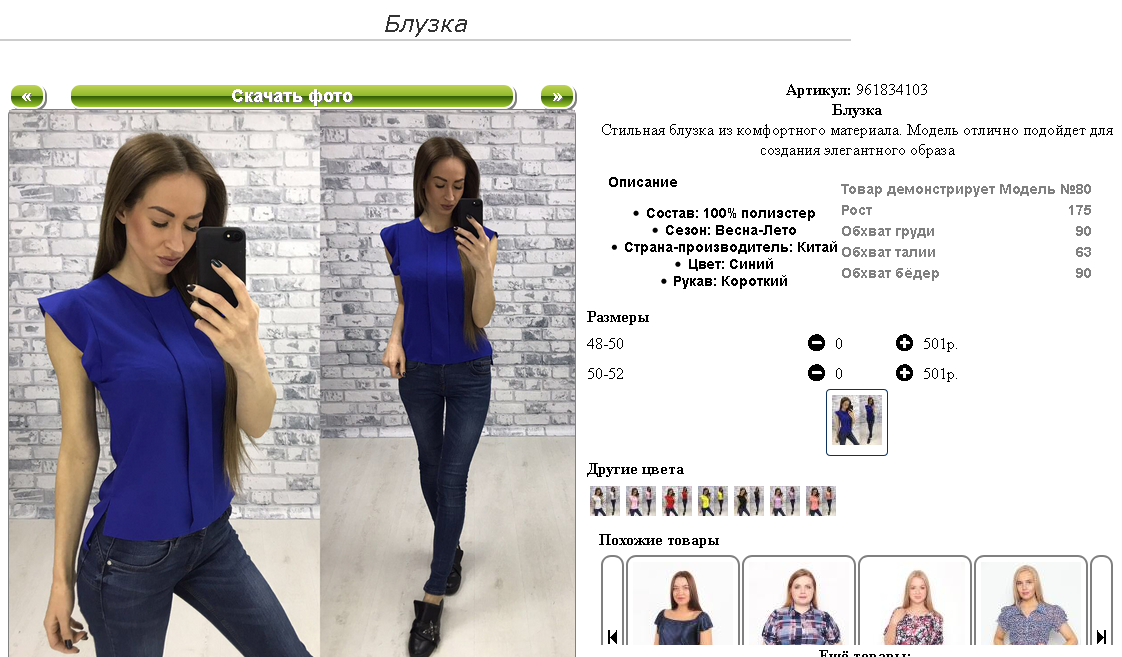Open main blue blouse product photo

[292, 384]
